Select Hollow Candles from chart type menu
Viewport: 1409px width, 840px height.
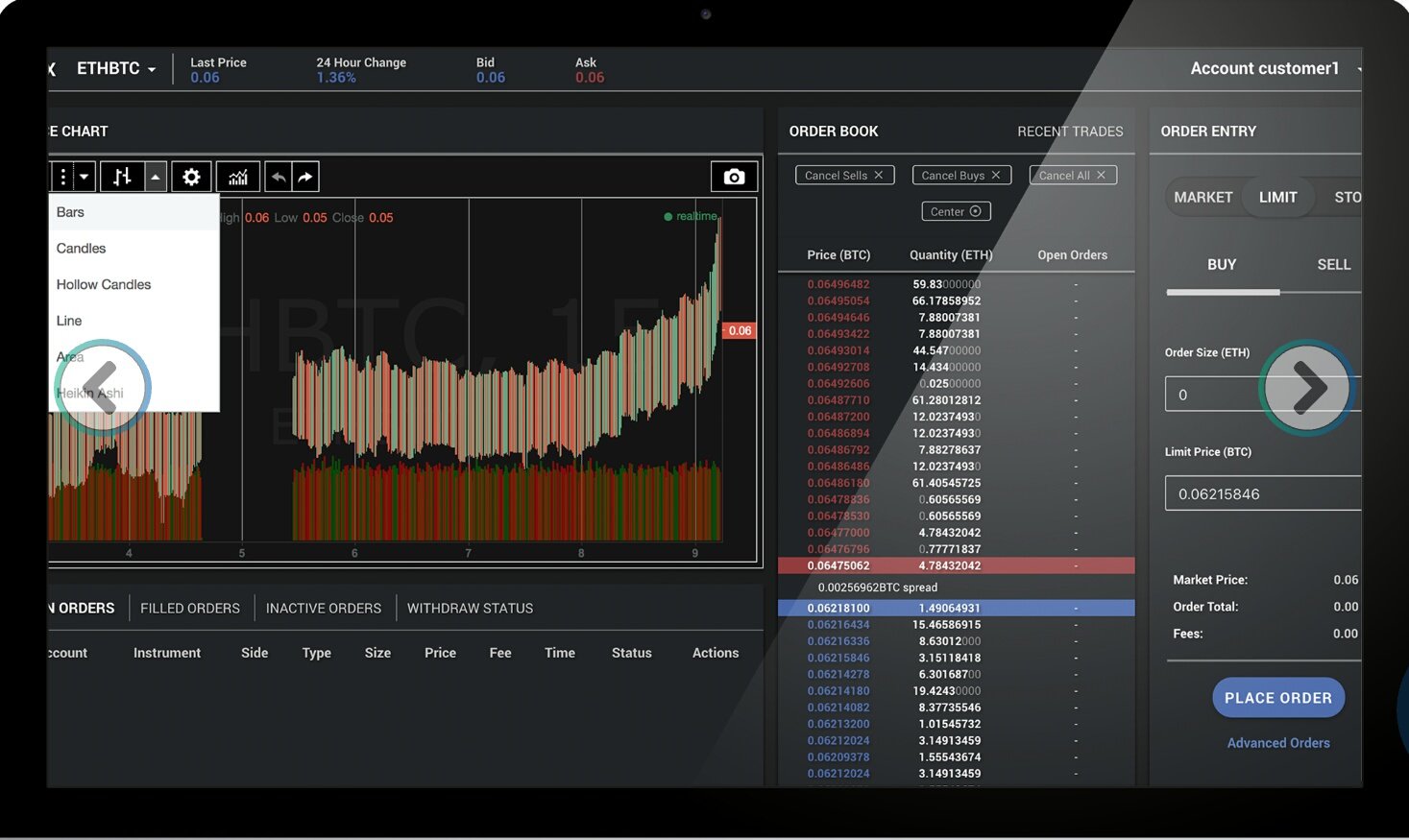(x=103, y=284)
